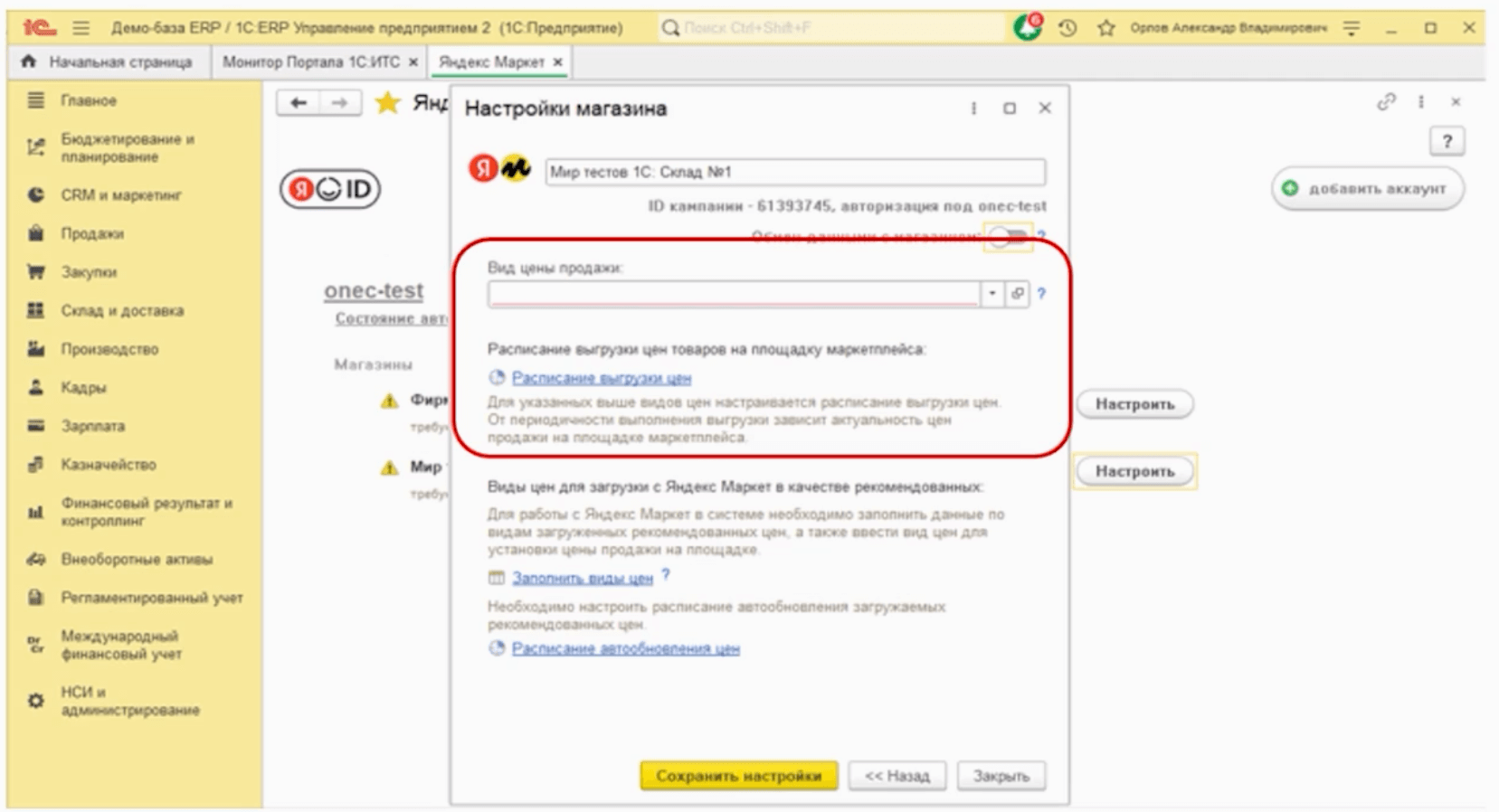Image resolution: width=1499 pixels, height=812 pixels.
Task: Click the page help question mark button
Action: click(x=1447, y=141)
